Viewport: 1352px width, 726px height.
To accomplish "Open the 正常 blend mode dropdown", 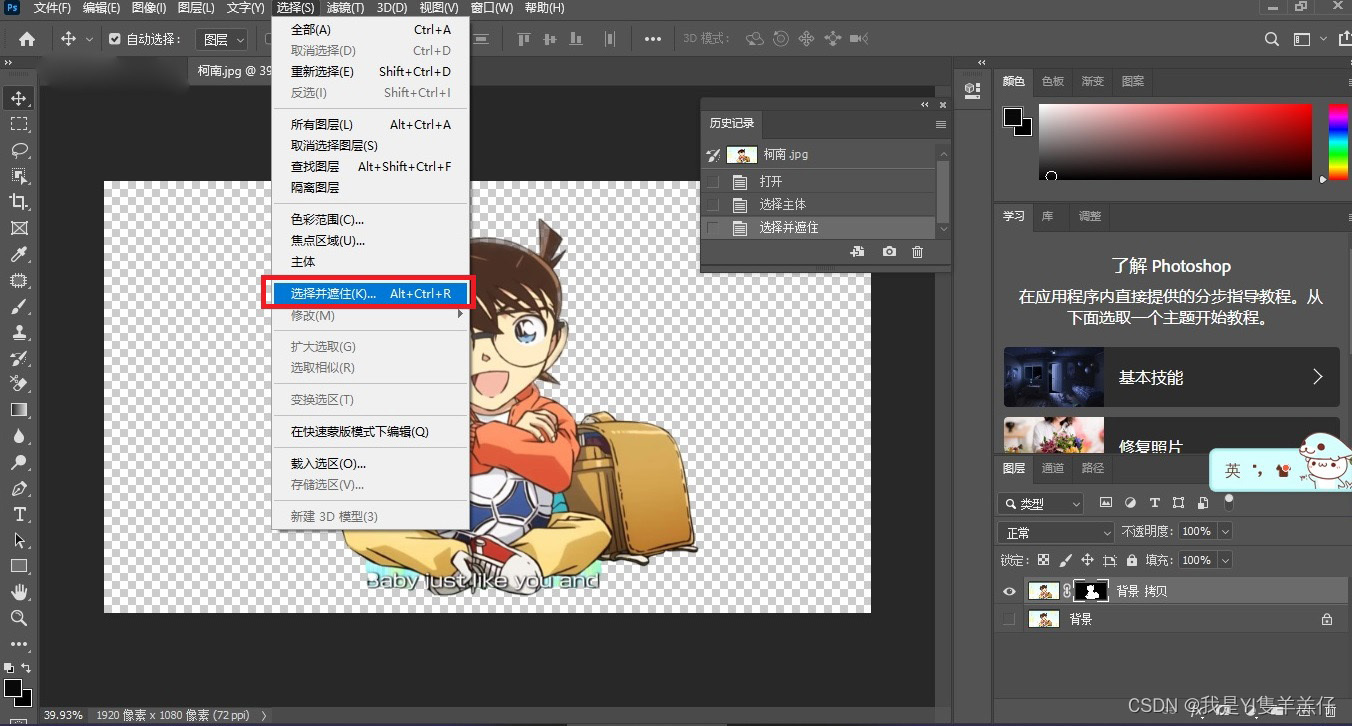I will 1056,532.
